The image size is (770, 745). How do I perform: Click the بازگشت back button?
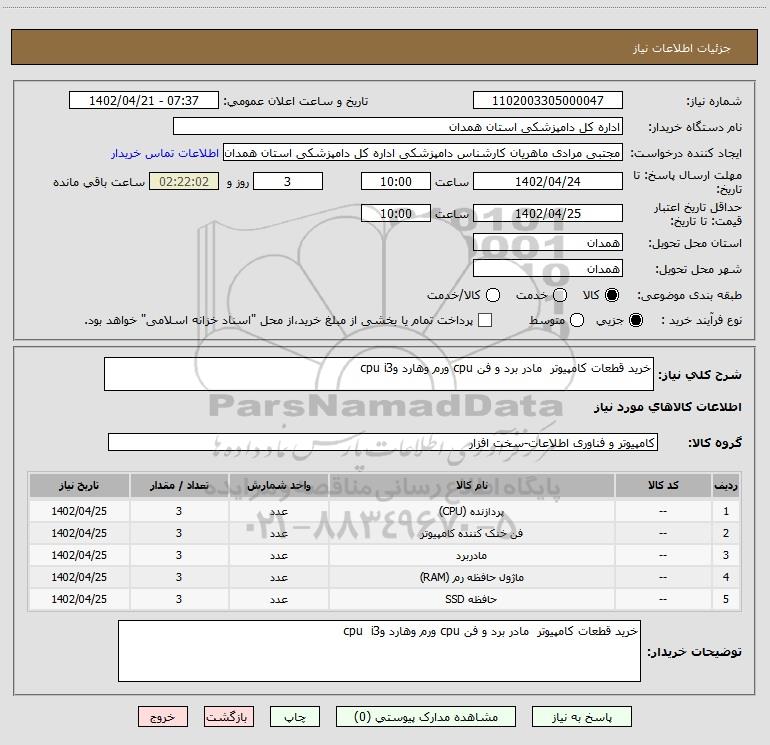229,717
